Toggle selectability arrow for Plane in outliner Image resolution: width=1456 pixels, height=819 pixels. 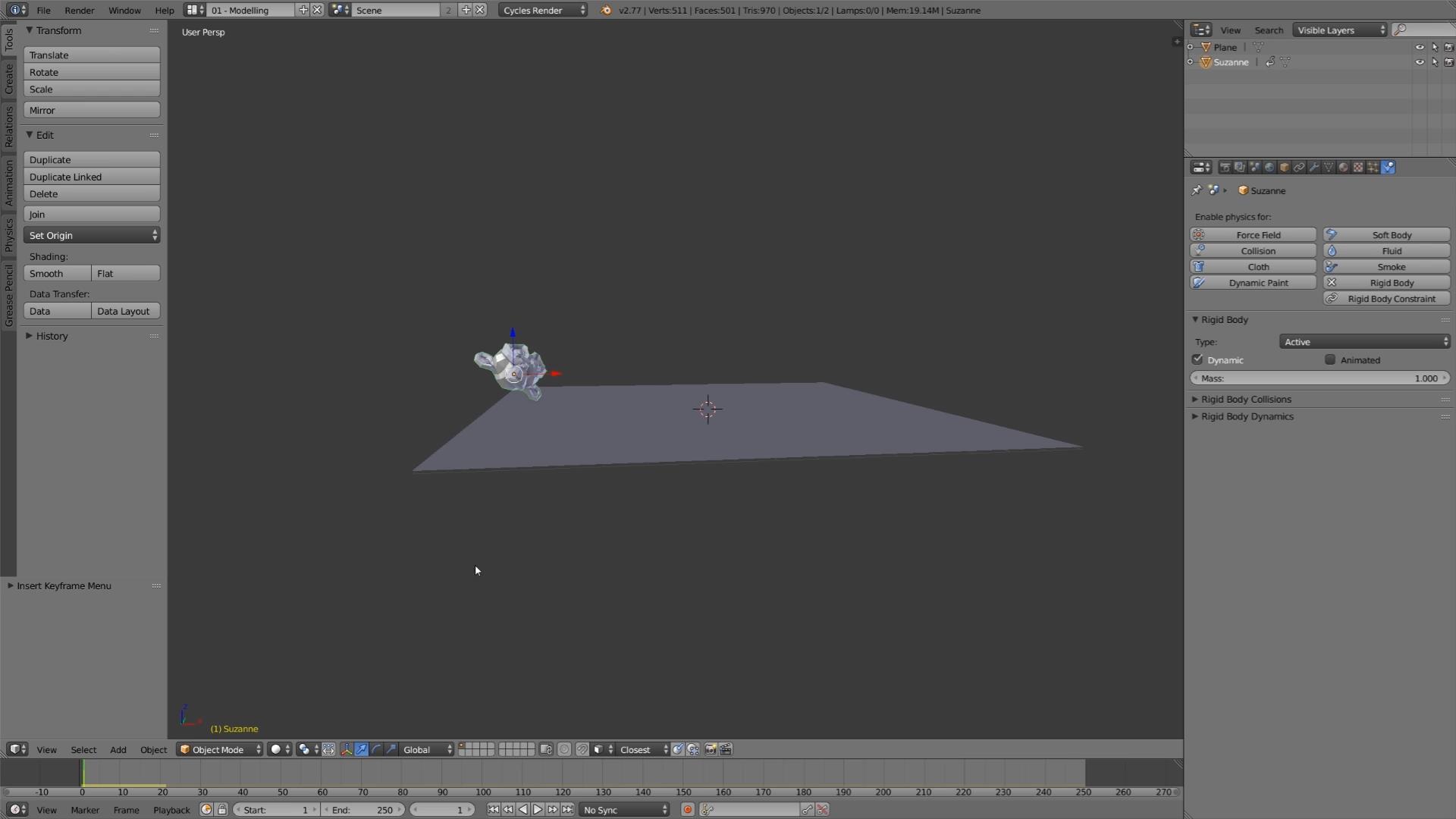point(1435,47)
